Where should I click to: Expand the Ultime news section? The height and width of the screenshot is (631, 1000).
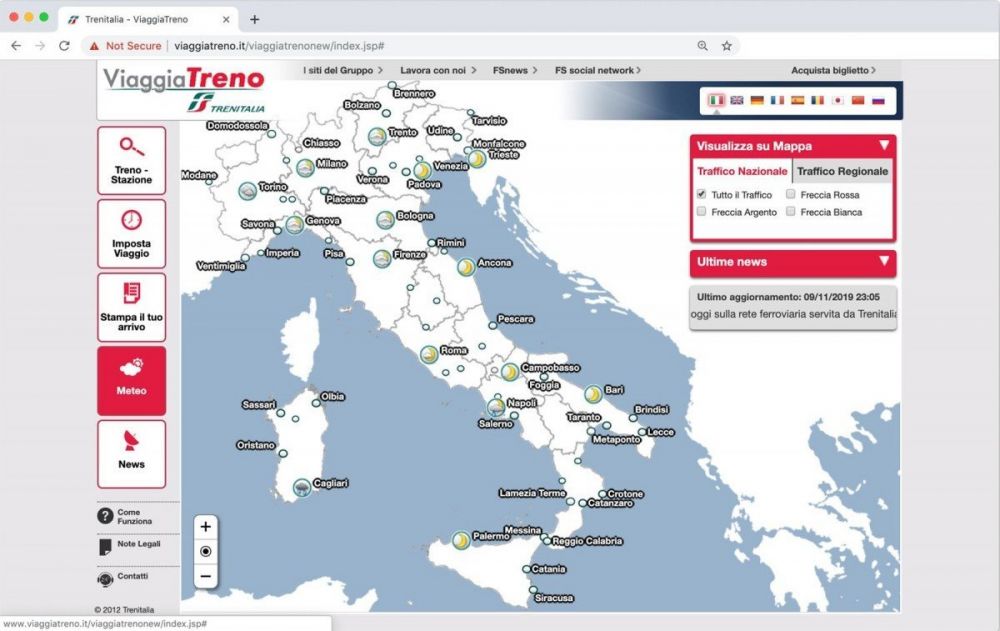(x=885, y=262)
